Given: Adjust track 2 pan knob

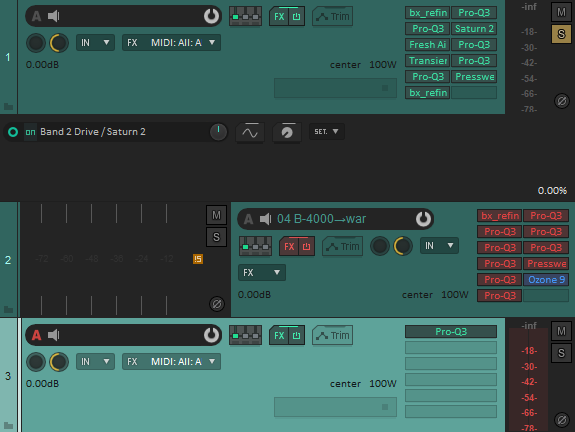Looking at the screenshot, I should pos(403,246).
